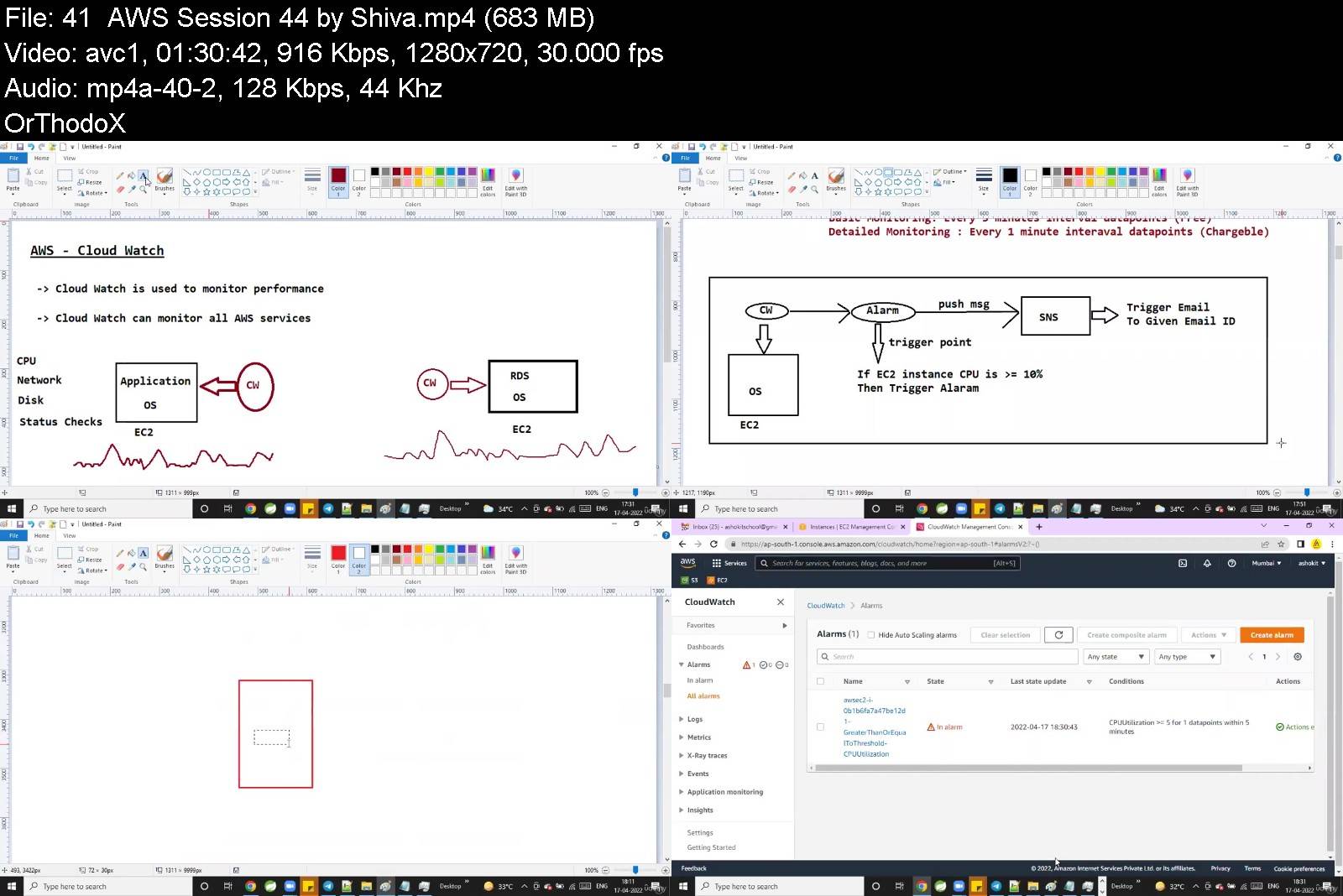
Task: Open AWS console help question mark icon
Action: tap(1231, 563)
